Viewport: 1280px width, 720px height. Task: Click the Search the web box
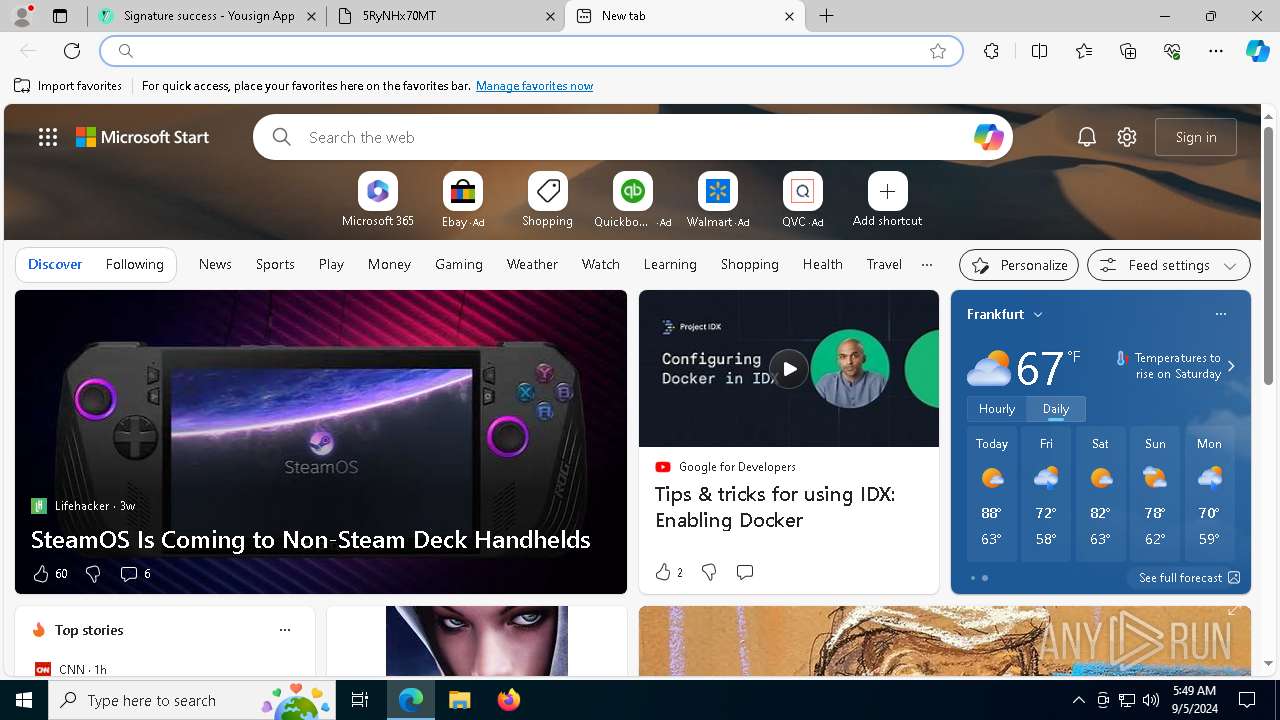(x=633, y=137)
